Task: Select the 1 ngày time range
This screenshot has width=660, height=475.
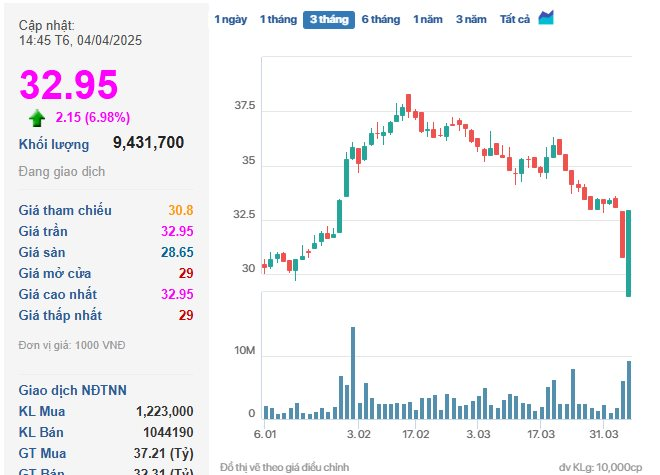Action: click(x=230, y=19)
